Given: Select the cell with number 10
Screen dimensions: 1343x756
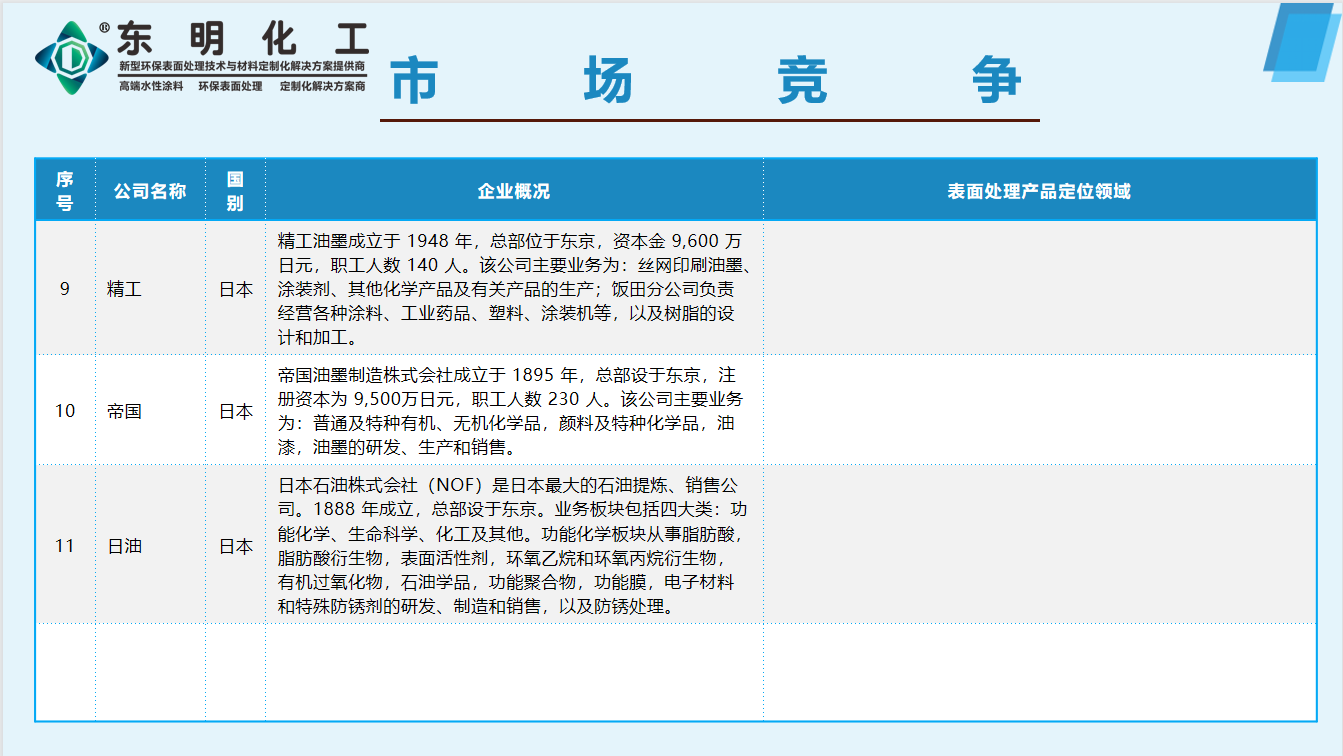Looking at the screenshot, I should (x=65, y=410).
